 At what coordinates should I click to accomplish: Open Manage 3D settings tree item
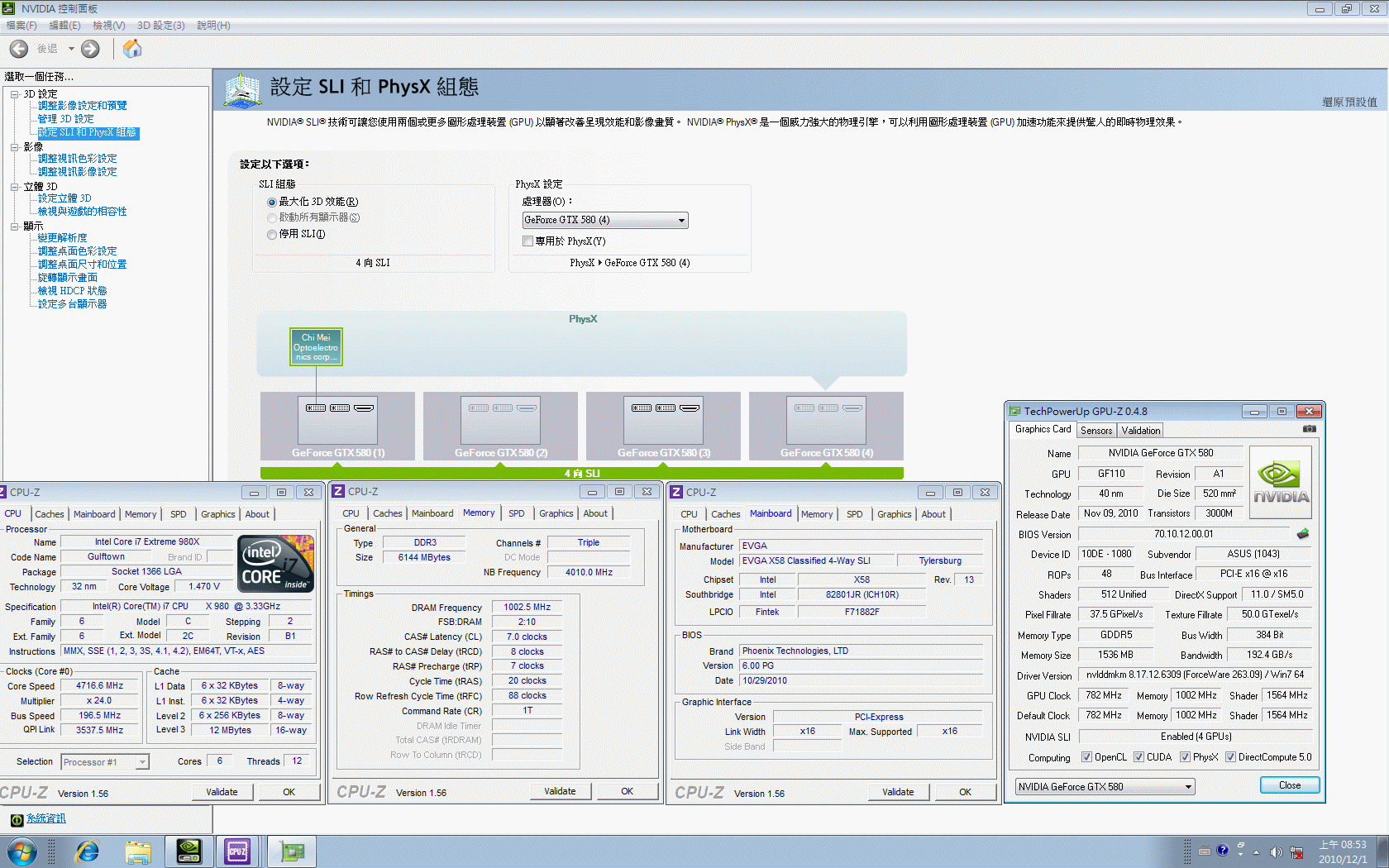point(66,119)
